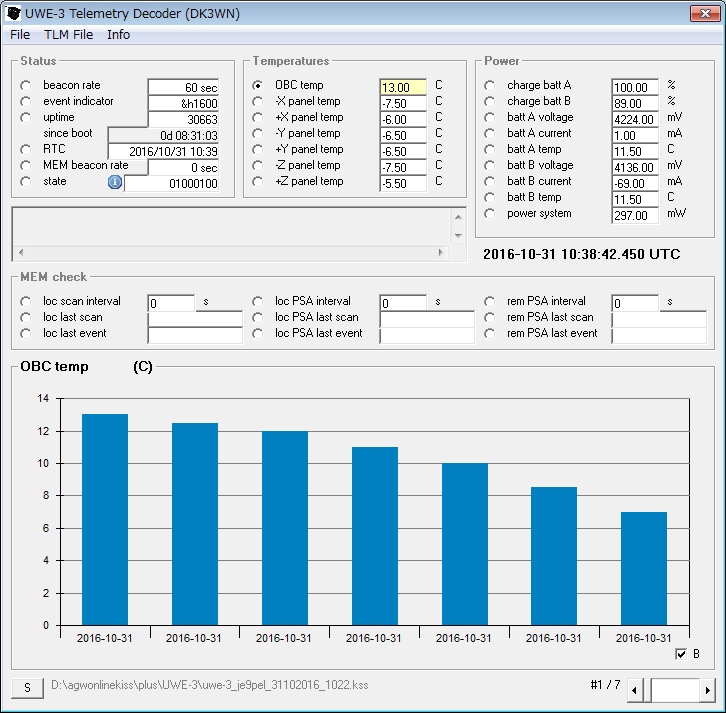
Task: Open the TLM File menu
Action: (69, 35)
